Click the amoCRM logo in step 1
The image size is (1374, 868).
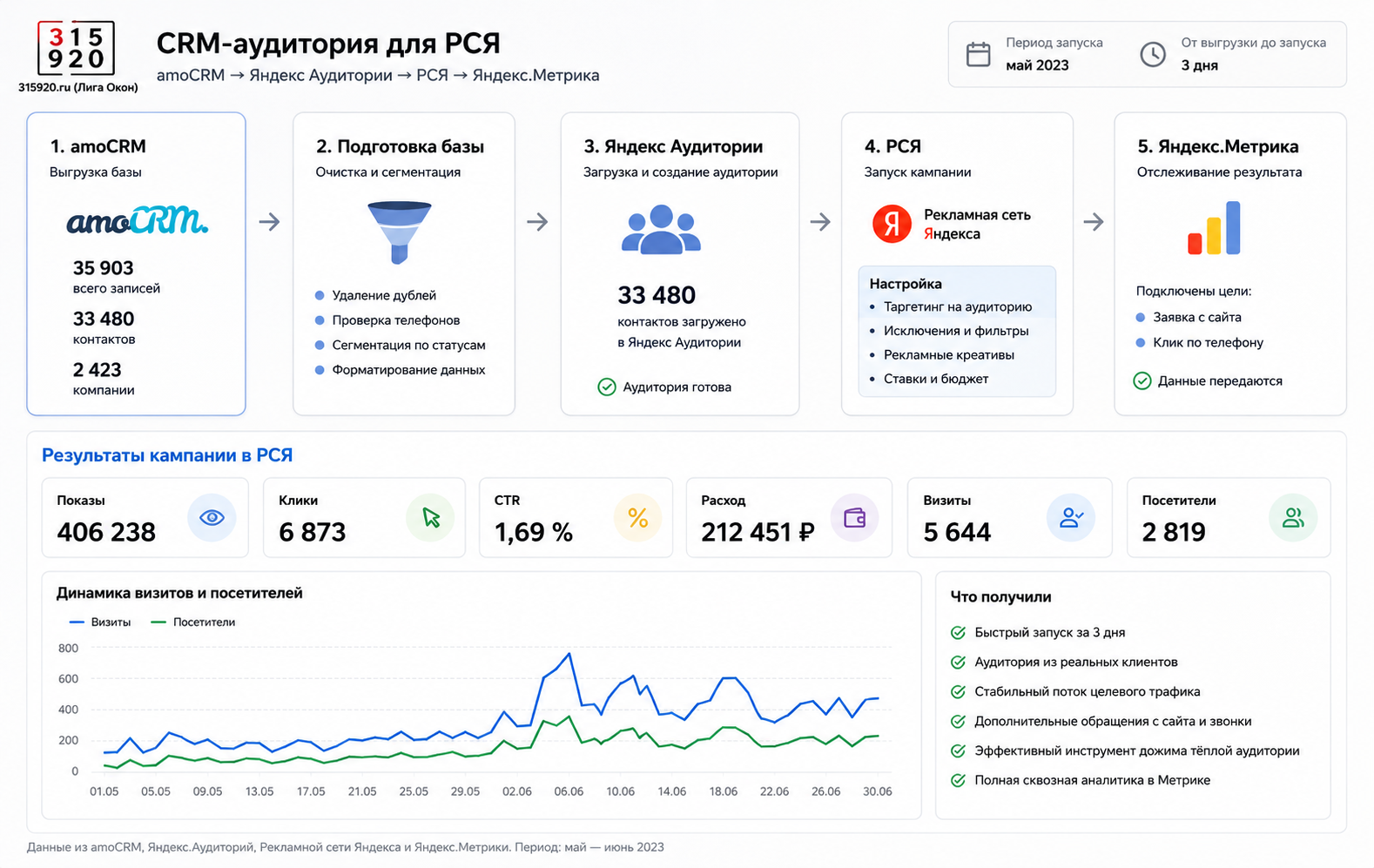[x=138, y=220]
